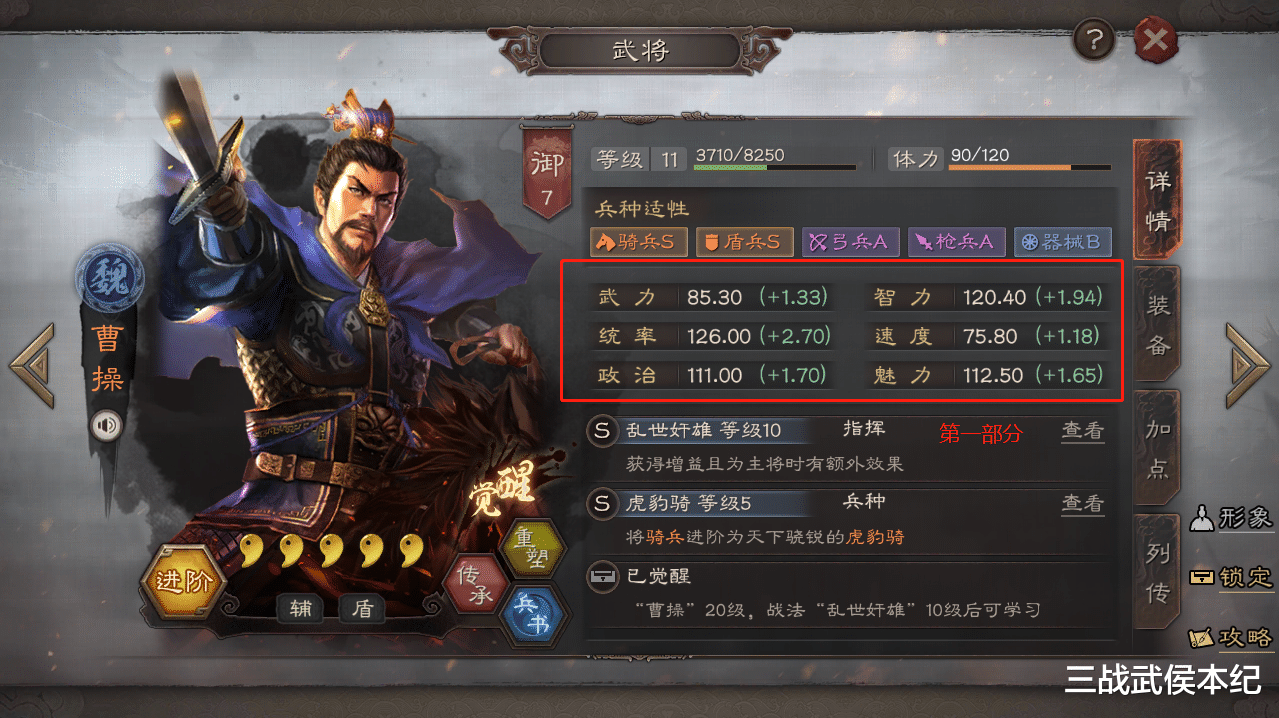
Task: Mute the hero voice speaker icon
Action: click(106, 426)
